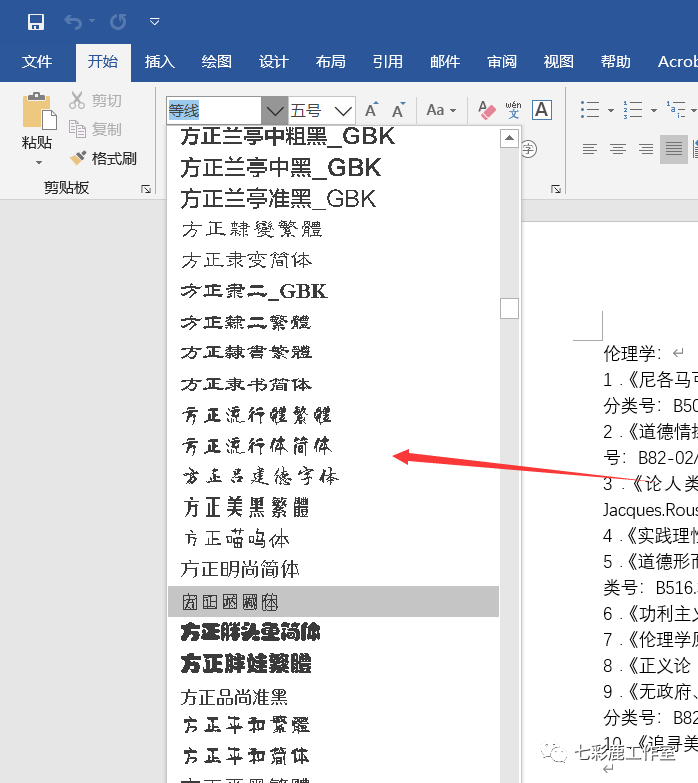Click the phonetic guide wén icon
Screen dimensions: 698x783
tap(513, 110)
